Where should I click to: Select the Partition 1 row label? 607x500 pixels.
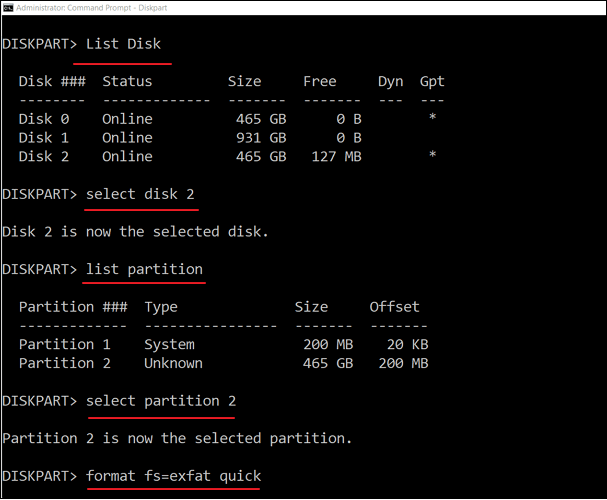pos(64,344)
